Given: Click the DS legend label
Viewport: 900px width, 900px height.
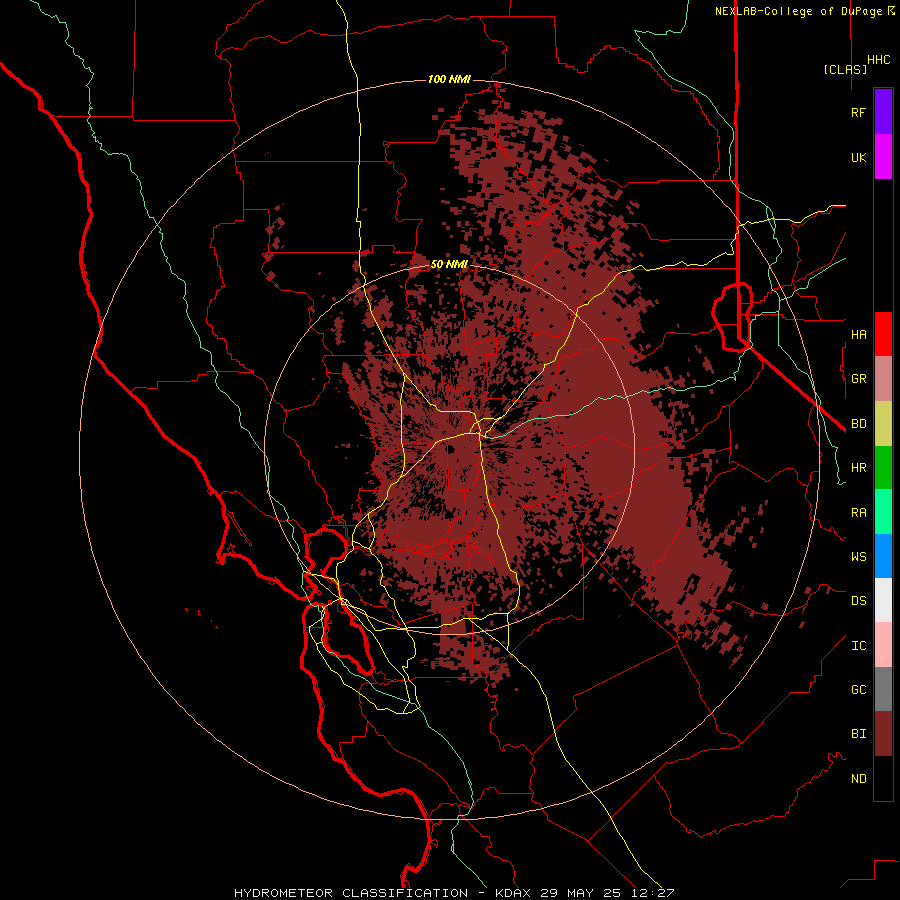Looking at the screenshot, I should 858,601.
